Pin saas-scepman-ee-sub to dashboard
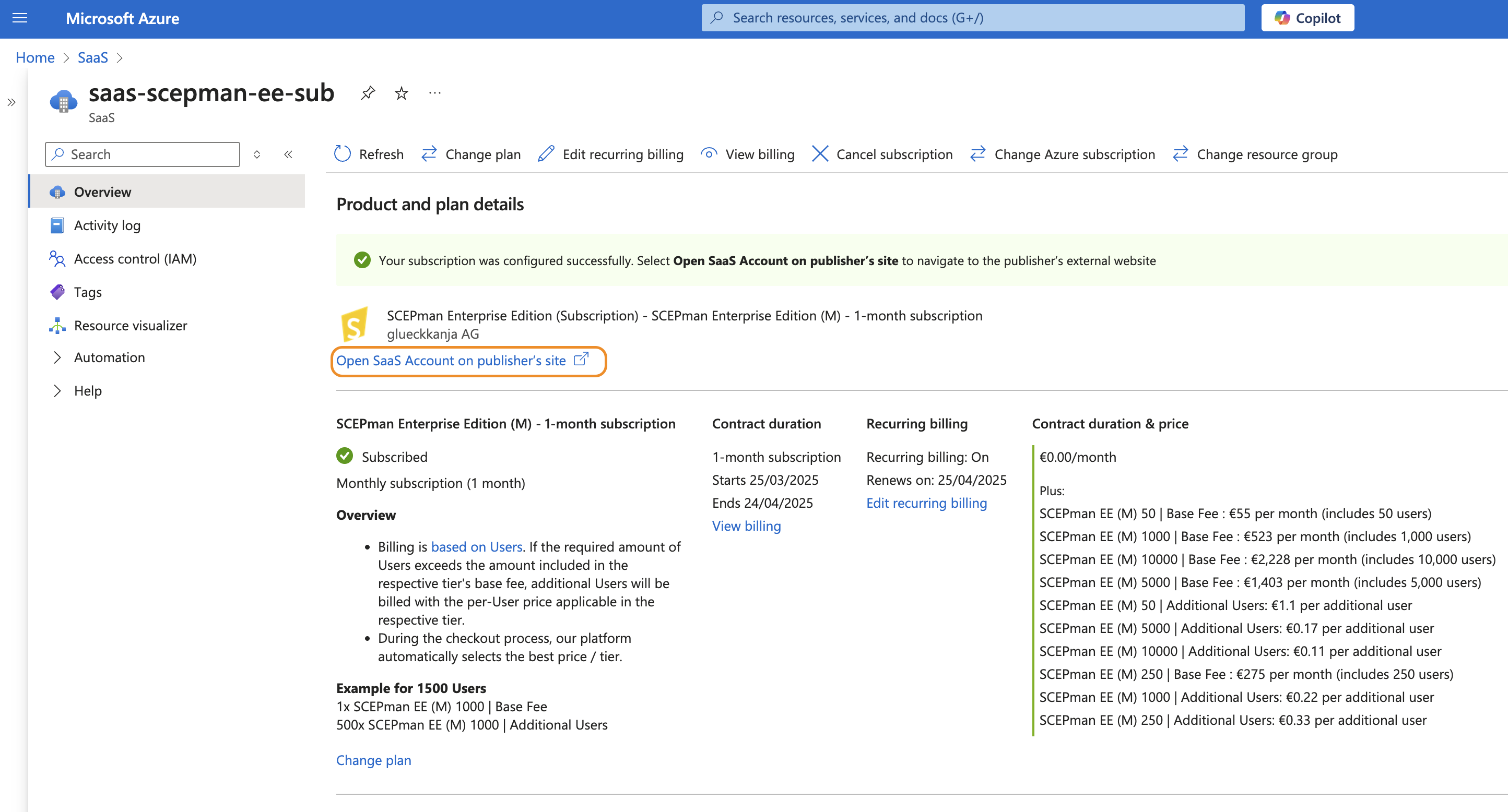Image resolution: width=1508 pixels, height=812 pixels. point(368,92)
